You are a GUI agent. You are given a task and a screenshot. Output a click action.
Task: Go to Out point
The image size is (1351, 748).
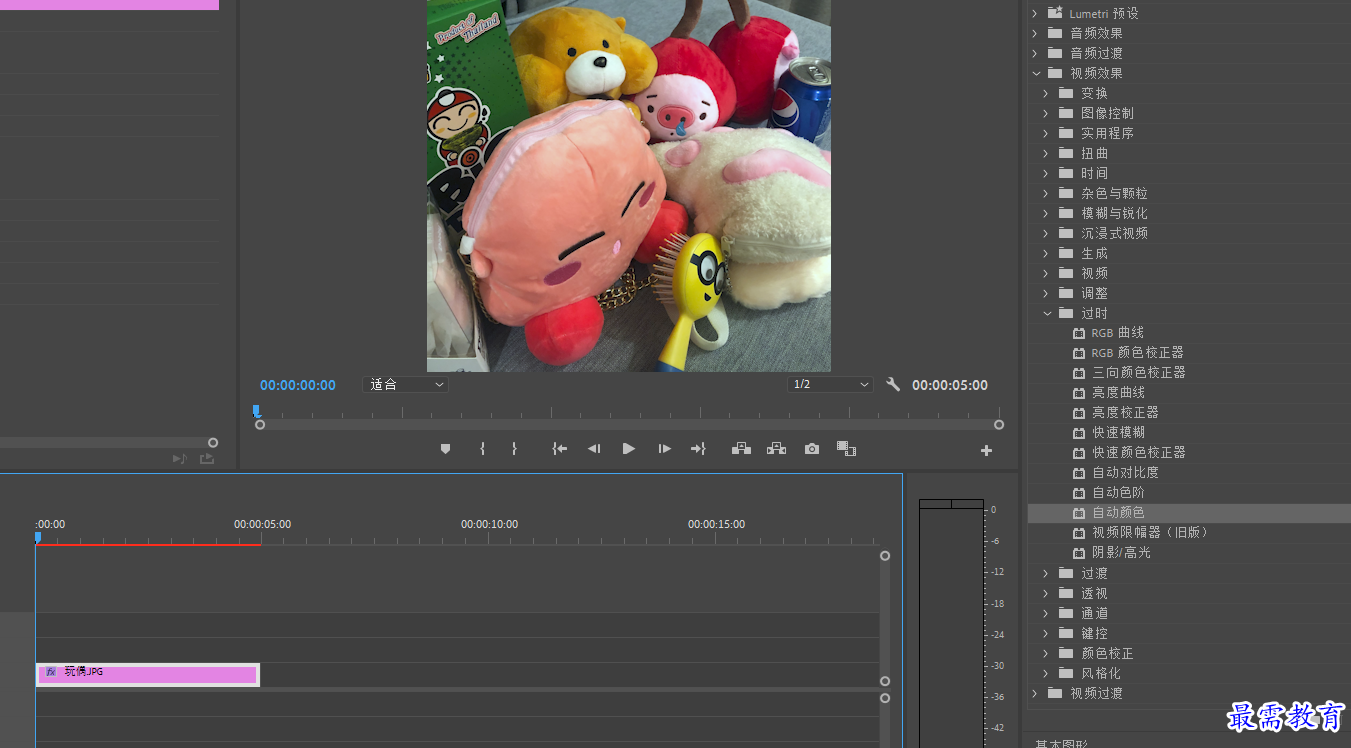point(698,449)
